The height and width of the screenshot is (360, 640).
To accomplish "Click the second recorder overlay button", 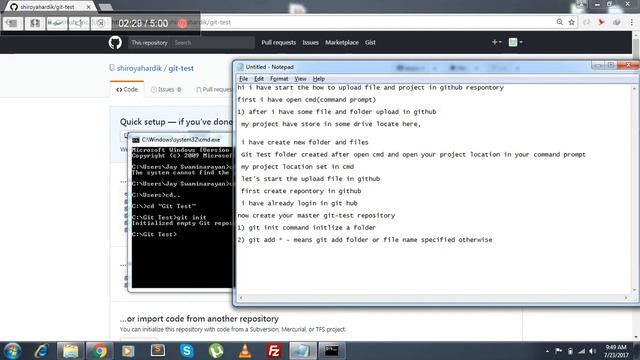I will tap(35, 23).
